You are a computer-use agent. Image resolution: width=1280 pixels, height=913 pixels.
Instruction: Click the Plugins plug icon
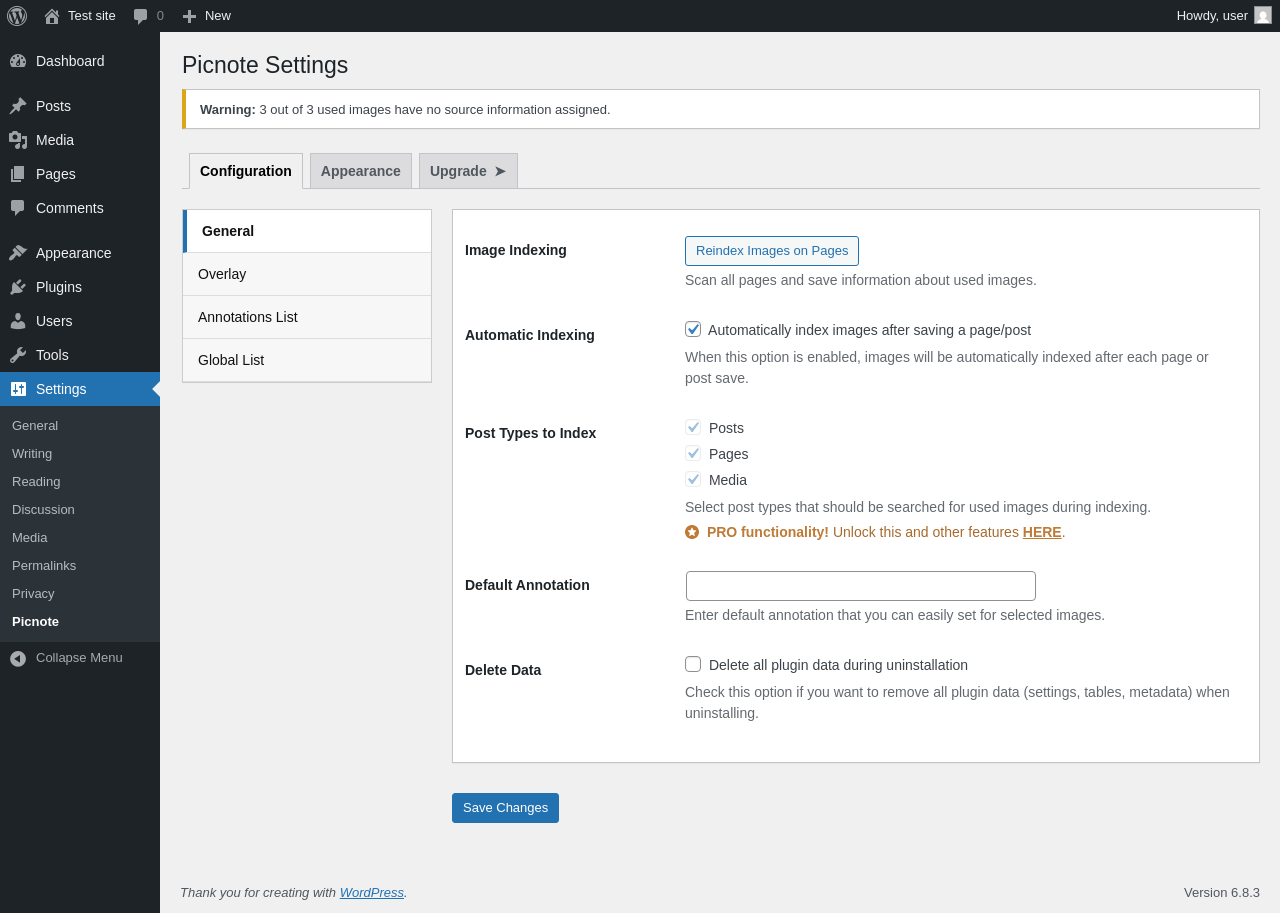click(x=18, y=287)
